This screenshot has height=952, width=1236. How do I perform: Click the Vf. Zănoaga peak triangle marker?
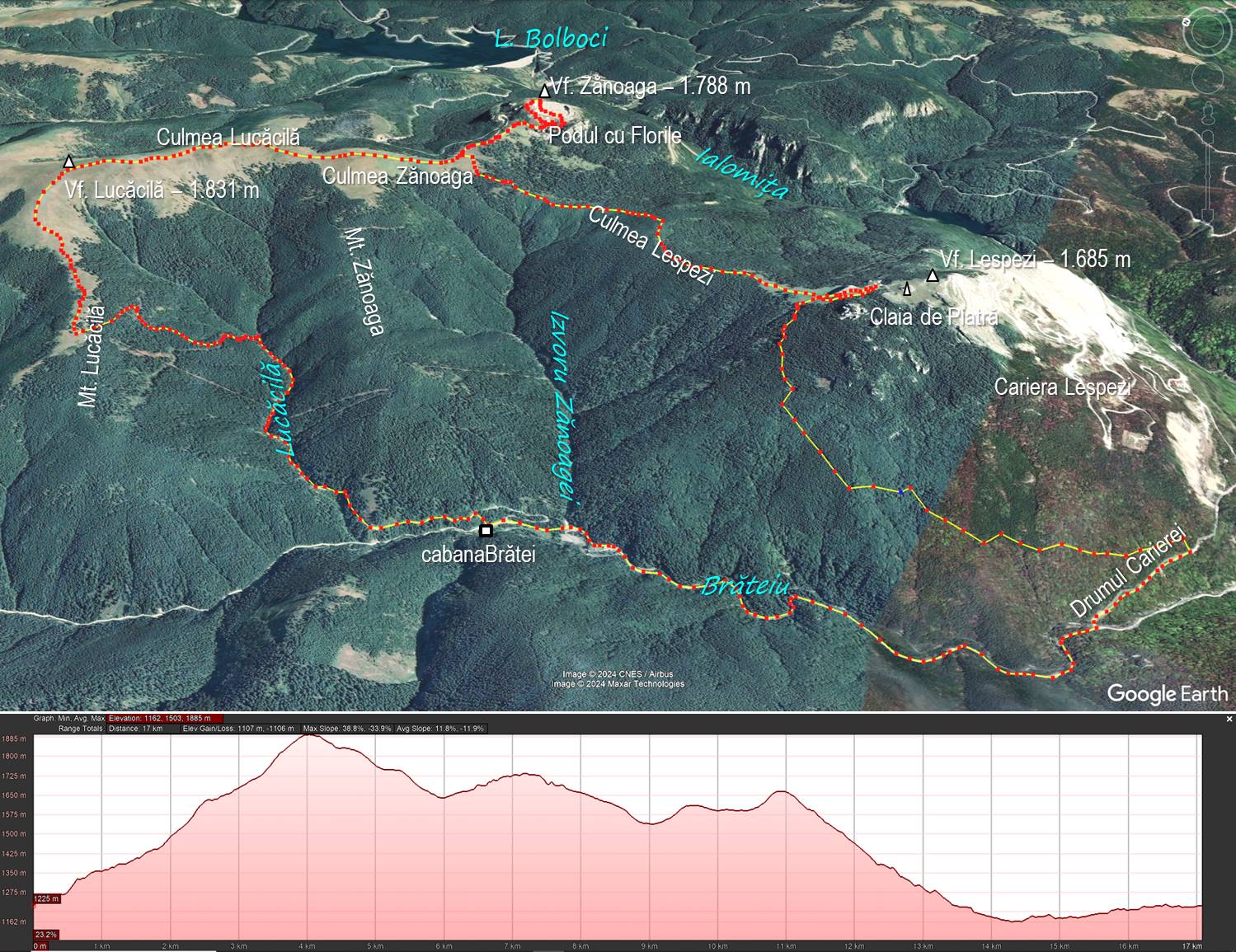coord(544,91)
